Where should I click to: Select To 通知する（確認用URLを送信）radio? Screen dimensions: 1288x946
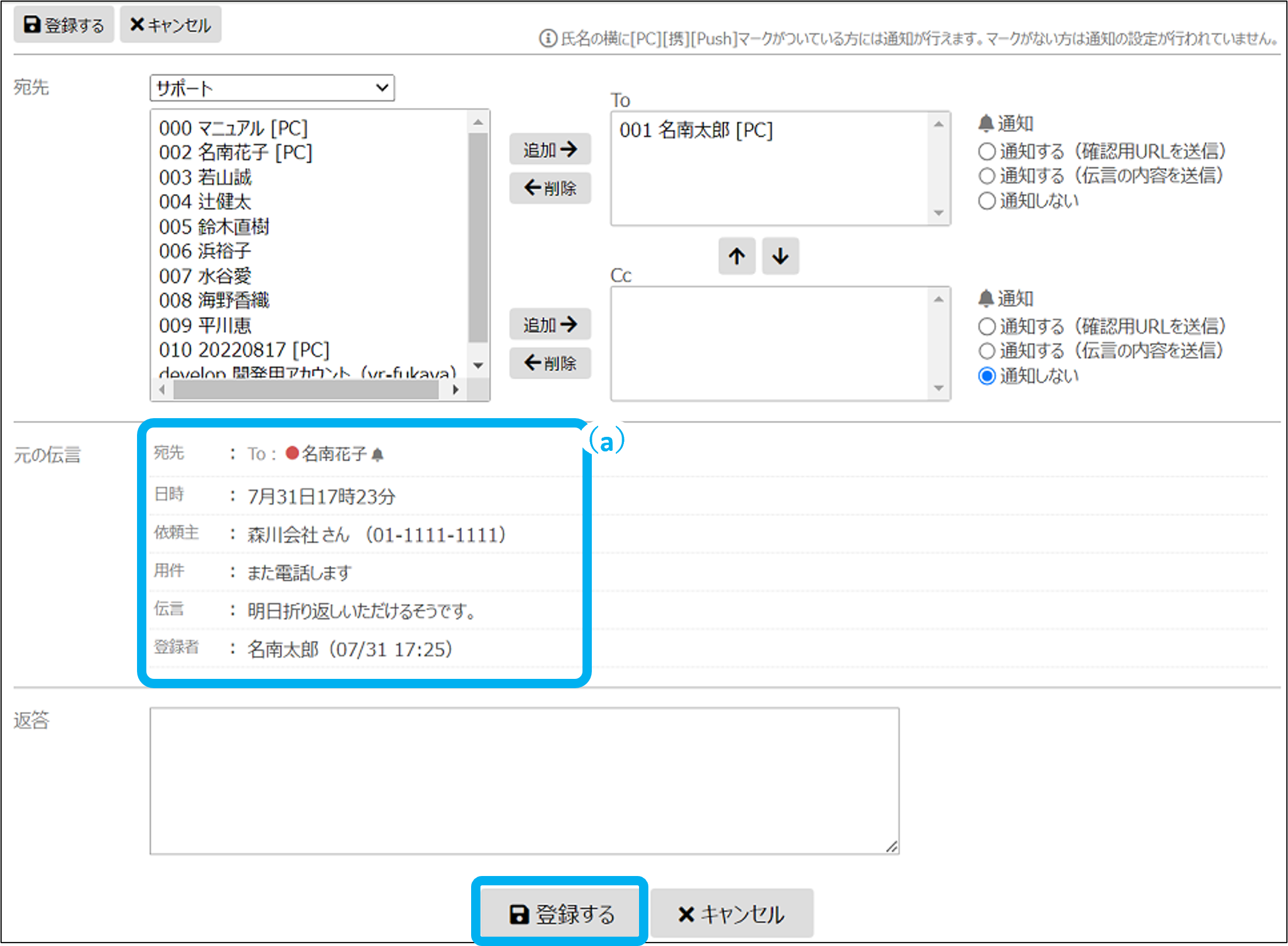pos(987,152)
